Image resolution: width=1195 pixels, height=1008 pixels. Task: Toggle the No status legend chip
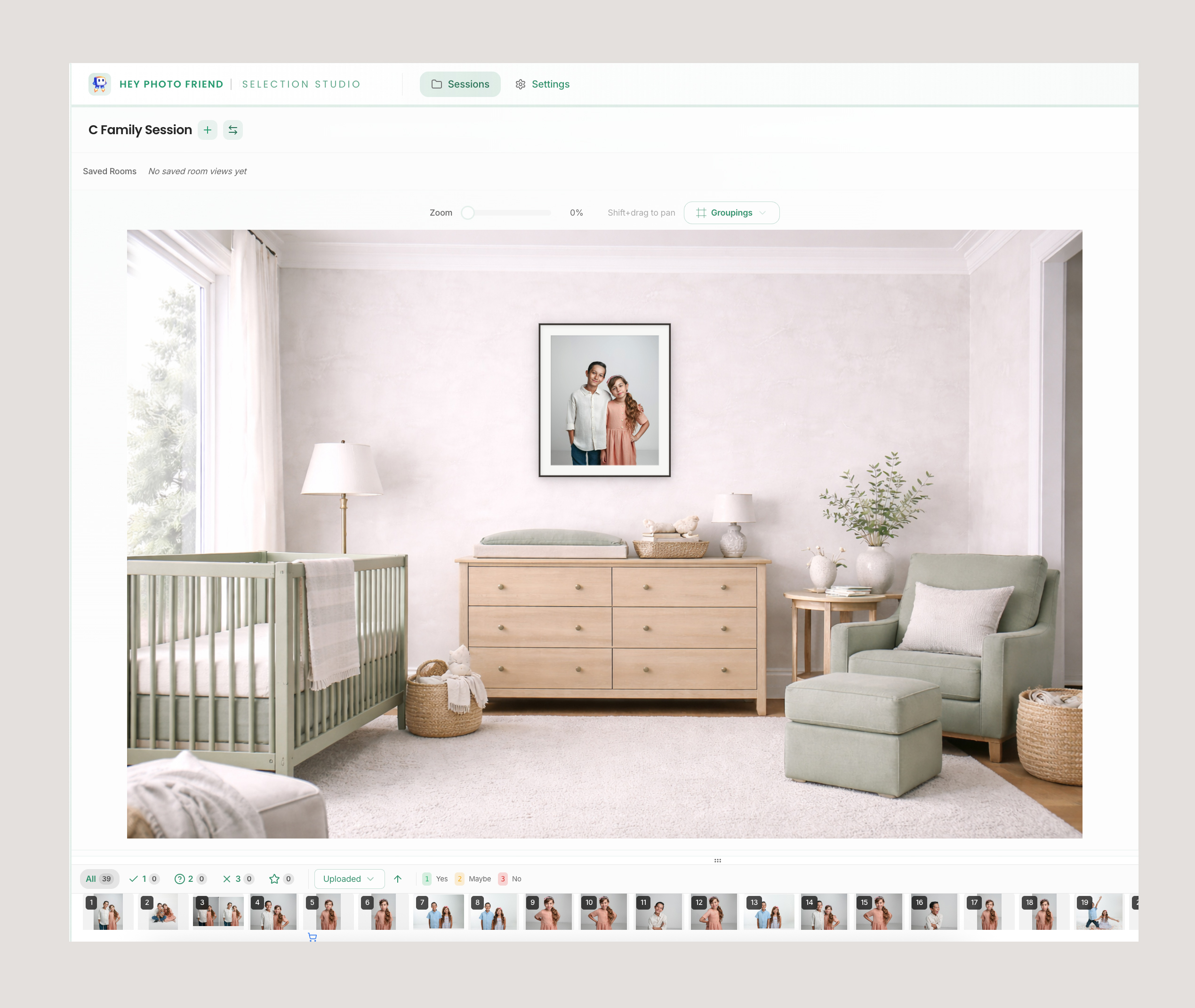click(510, 879)
